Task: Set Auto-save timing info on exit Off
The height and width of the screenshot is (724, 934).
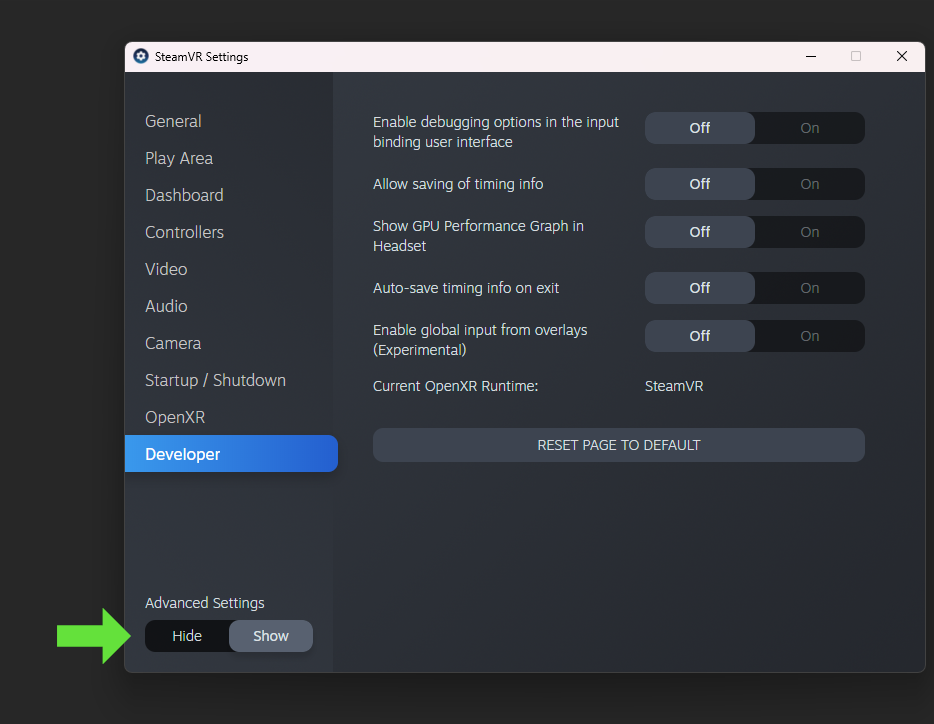Action: coord(699,288)
